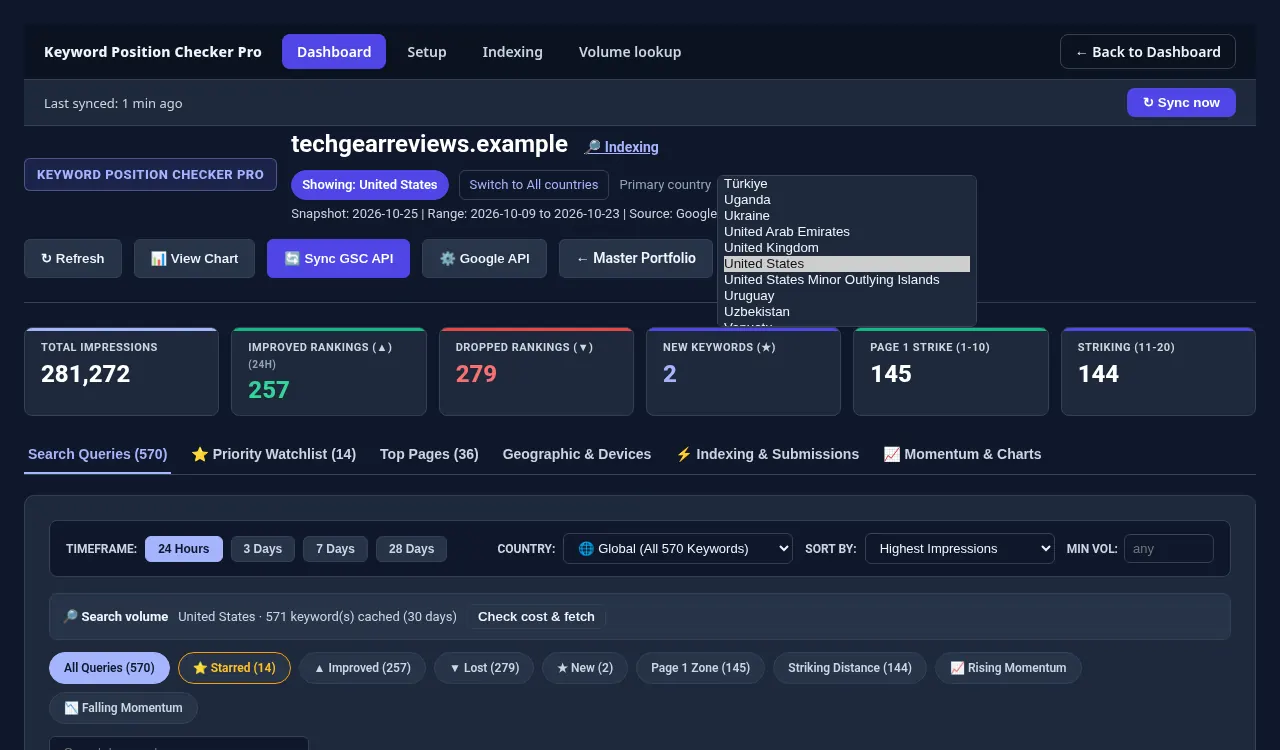The image size is (1280, 750).
Task: Open the Country Global filter dropdown
Action: click(x=678, y=549)
